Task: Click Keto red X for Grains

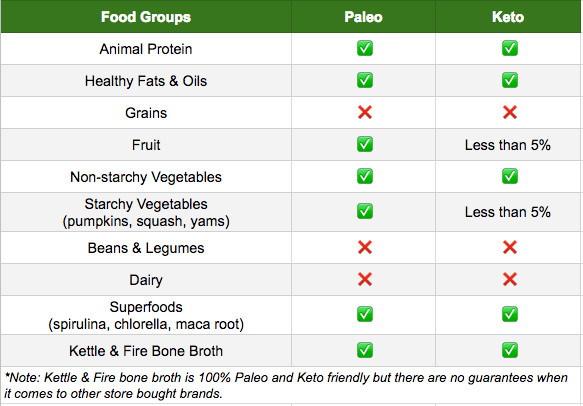Action: coord(509,112)
